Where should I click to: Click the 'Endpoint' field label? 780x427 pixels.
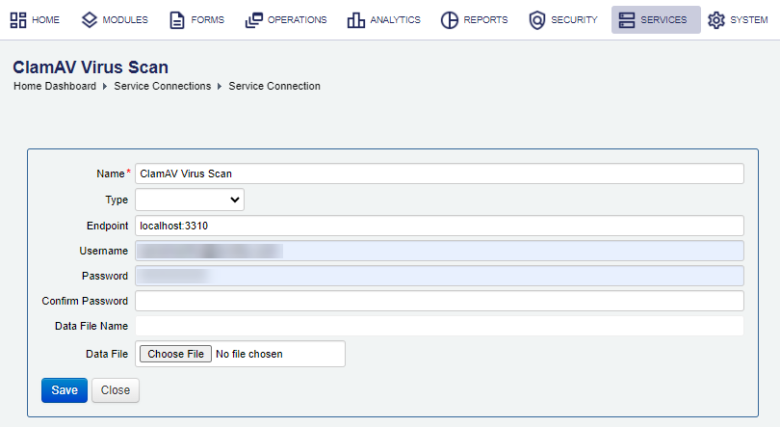(x=107, y=226)
